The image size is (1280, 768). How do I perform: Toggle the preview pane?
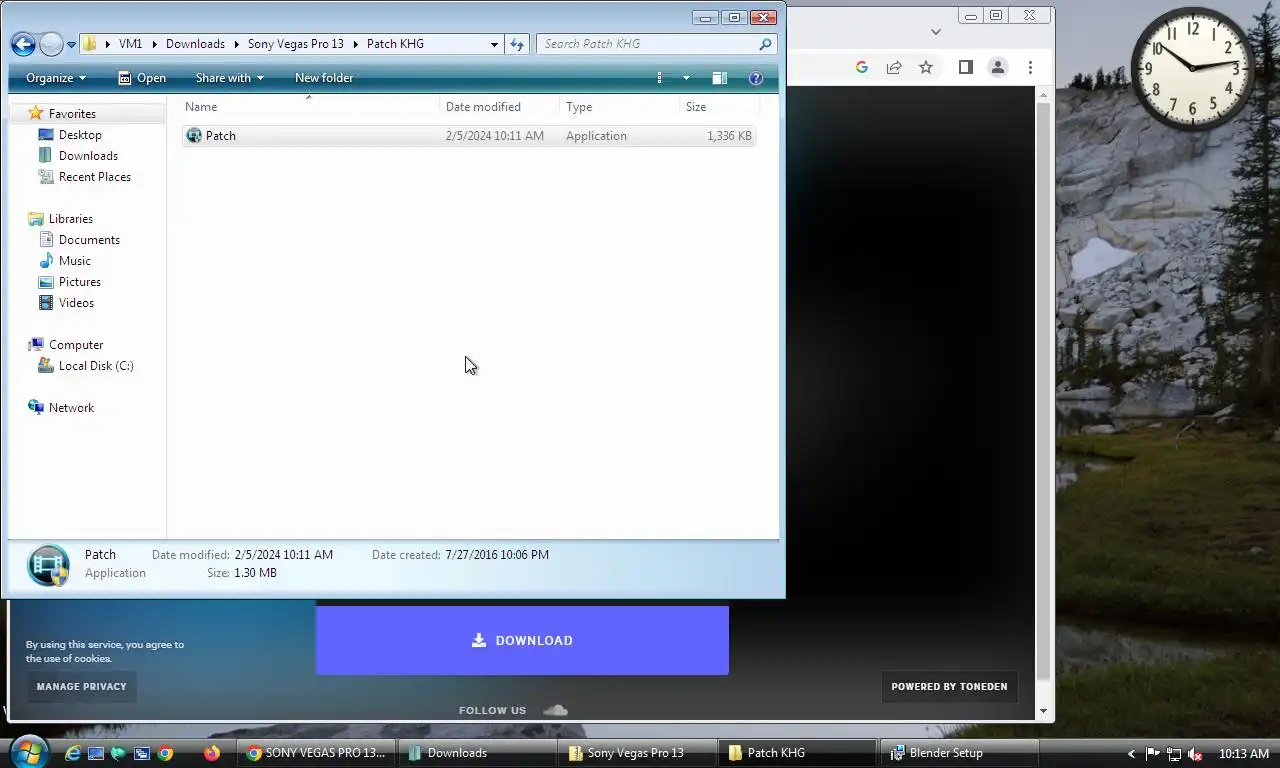(x=719, y=78)
